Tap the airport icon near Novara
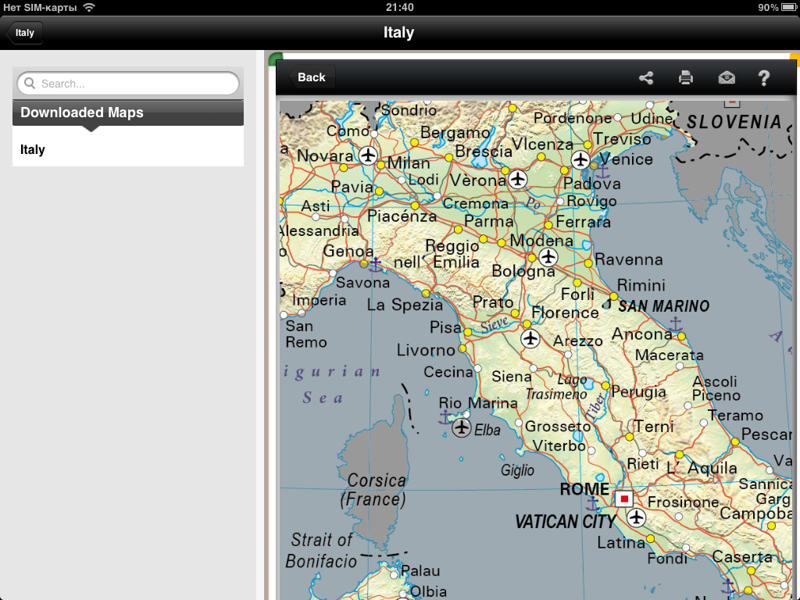The image size is (800, 600). coord(369,155)
